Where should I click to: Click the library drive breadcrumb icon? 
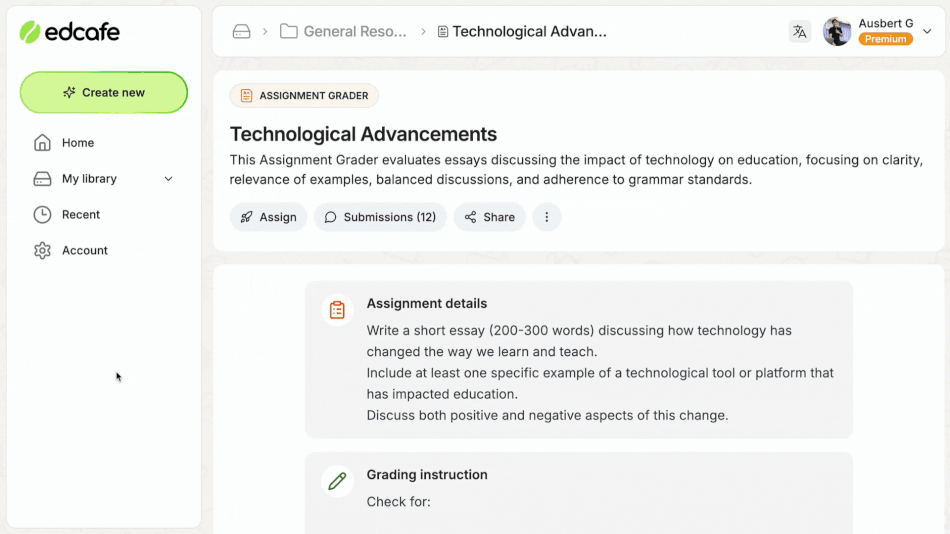click(x=241, y=31)
